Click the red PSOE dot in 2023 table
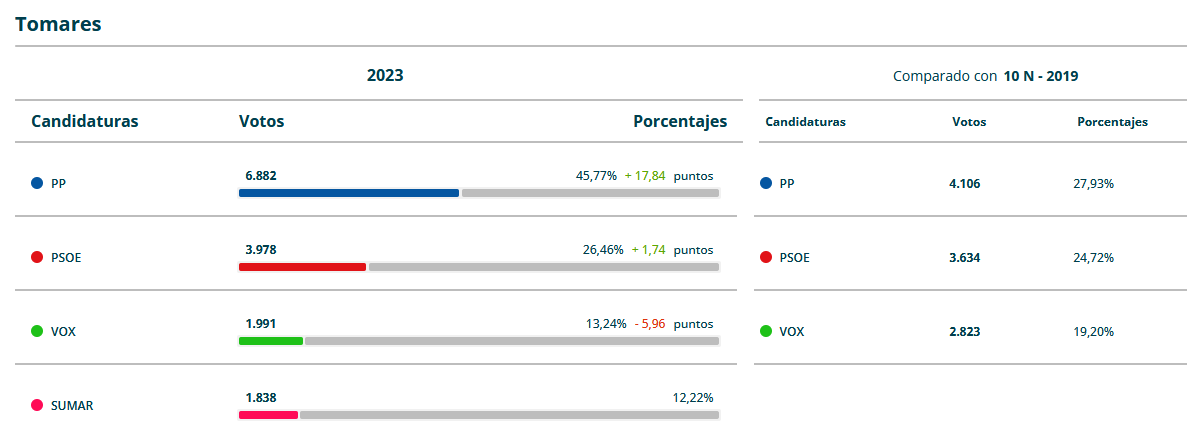Viewport: 1187px width, 435px height. 37,258
